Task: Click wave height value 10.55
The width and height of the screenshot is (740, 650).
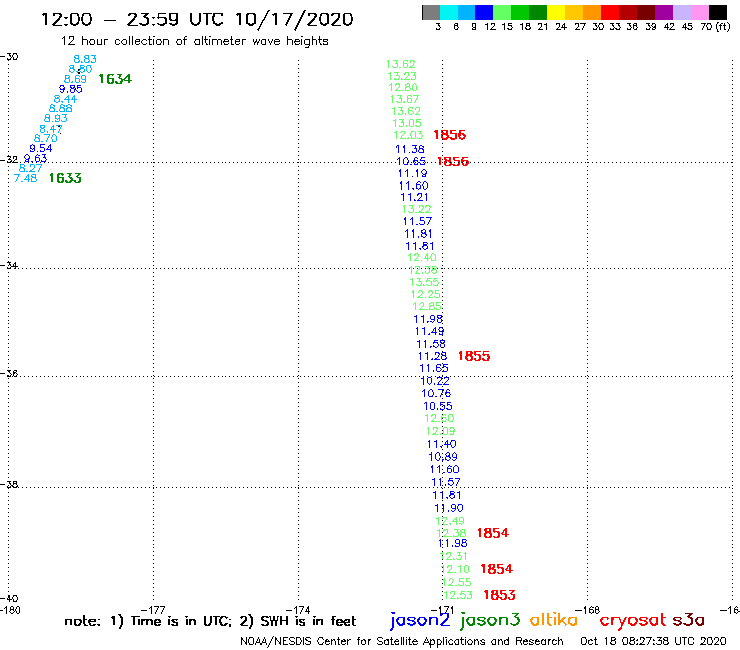Action: tap(437, 406)
